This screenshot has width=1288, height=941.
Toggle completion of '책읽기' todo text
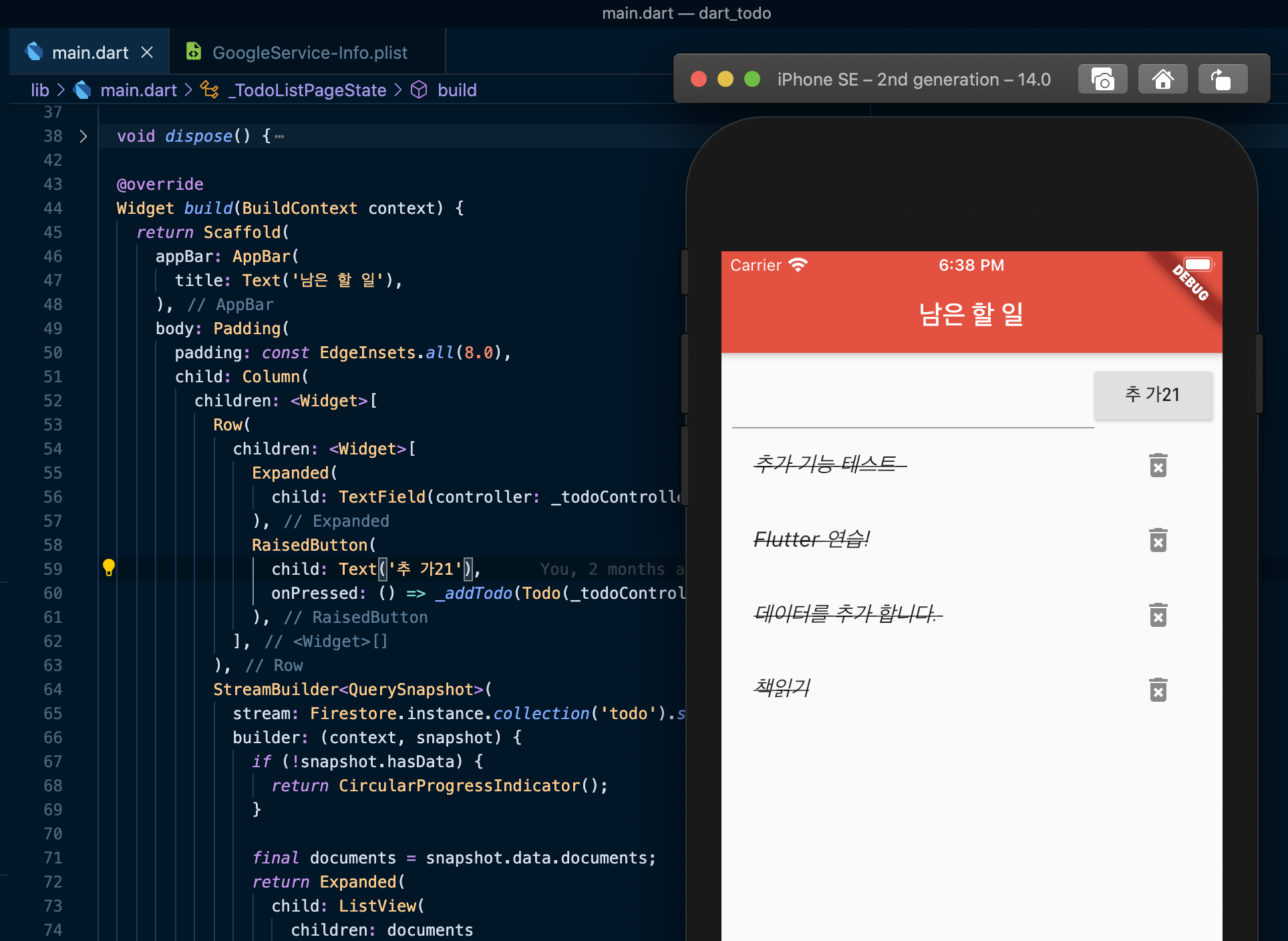(782, 687)
